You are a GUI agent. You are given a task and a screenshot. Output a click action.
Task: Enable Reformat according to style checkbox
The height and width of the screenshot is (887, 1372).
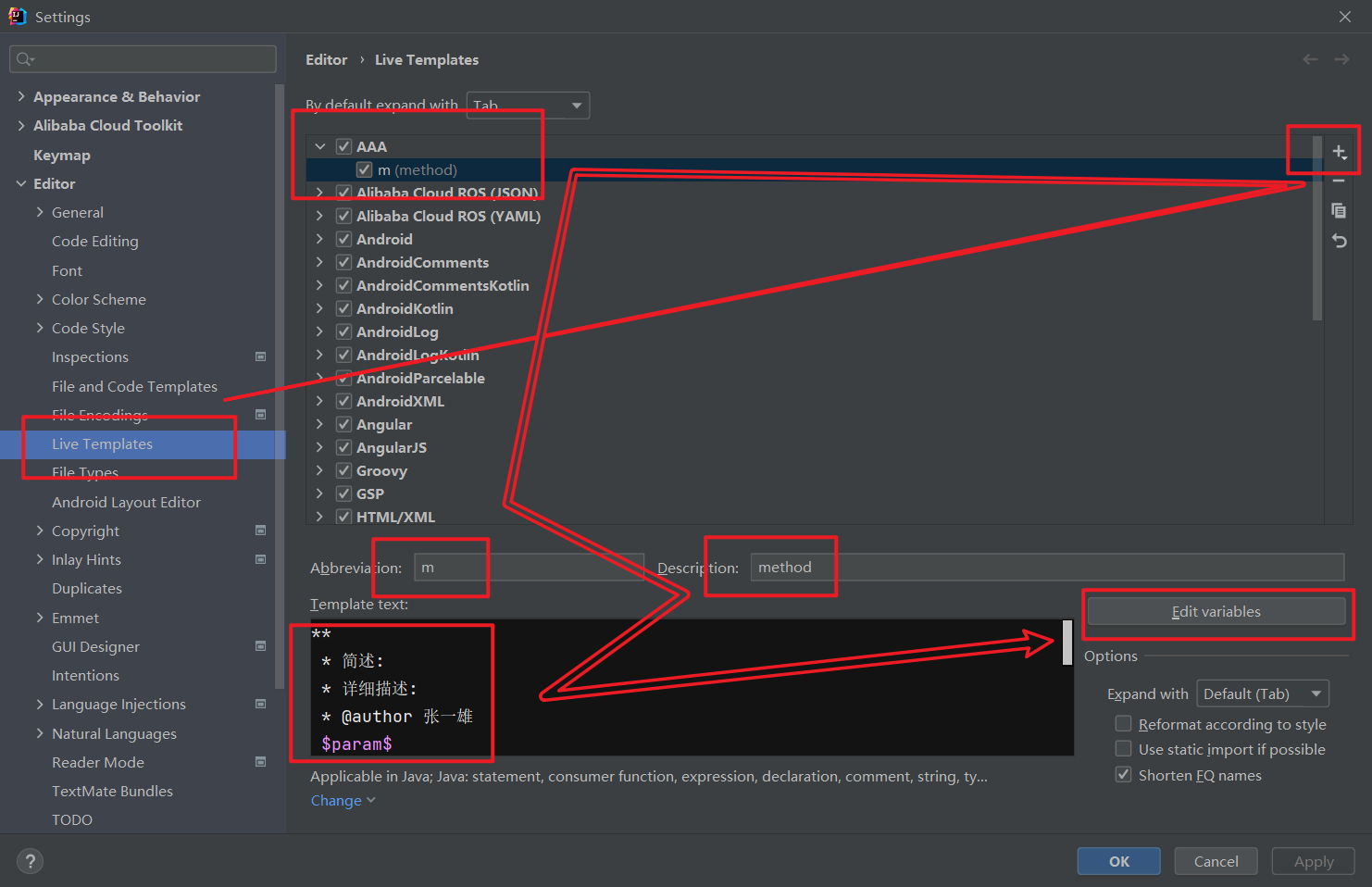[x=1123, y=723]
